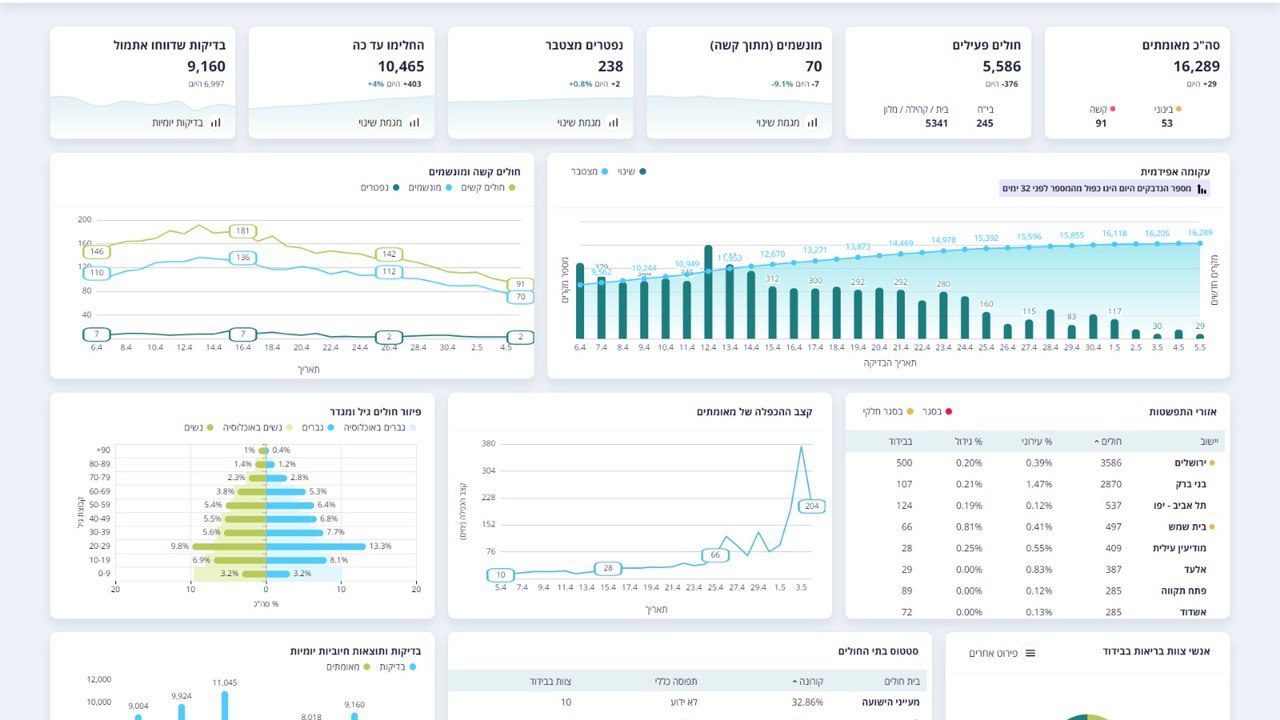This screenshot has height=720, width=1280.
Task: Click the doubling note about 32 ימים
Action: click(x=1104, y=188)
